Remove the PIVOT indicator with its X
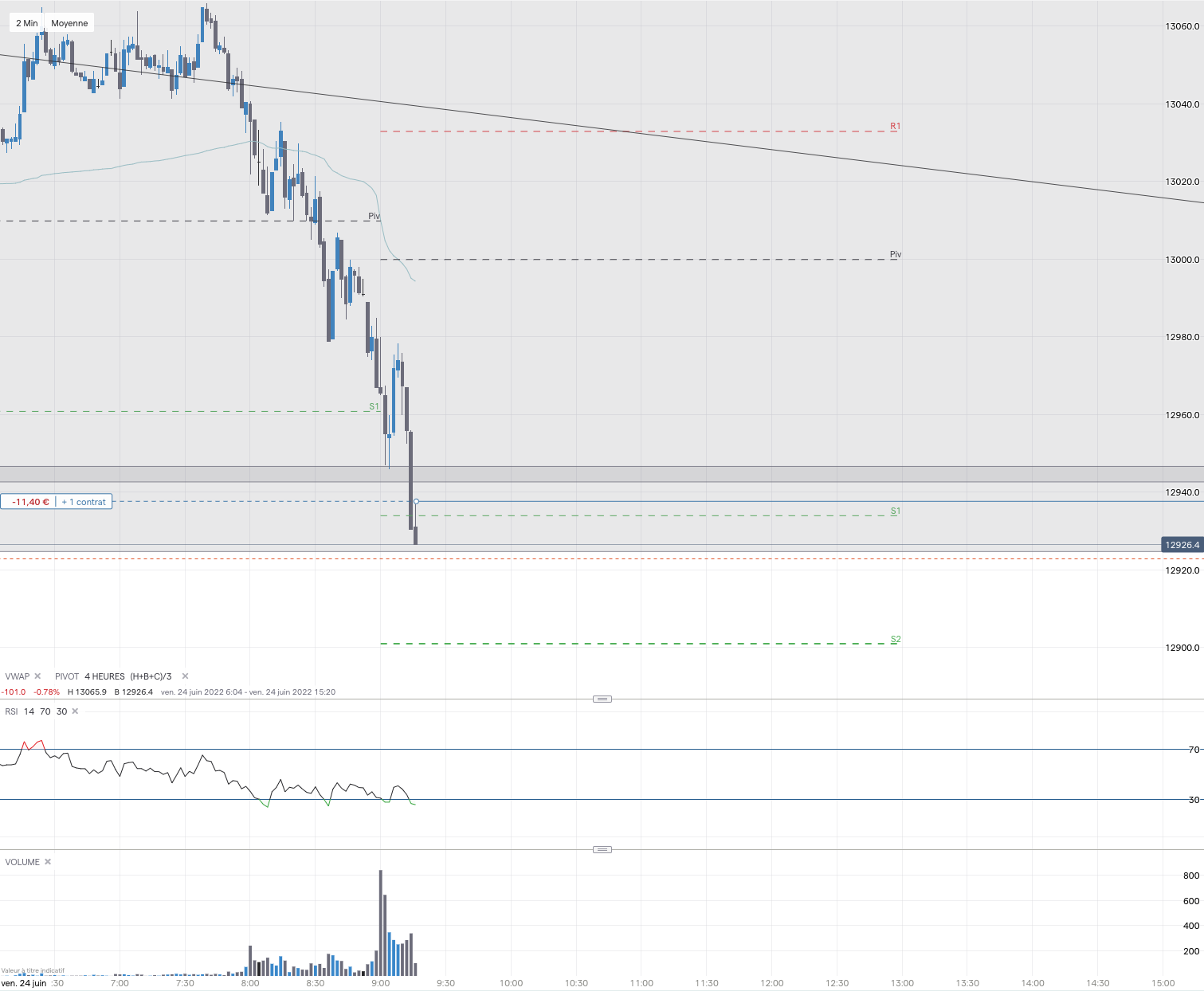This screenshot has height=1003, width=1204. (x=185, y=676)
